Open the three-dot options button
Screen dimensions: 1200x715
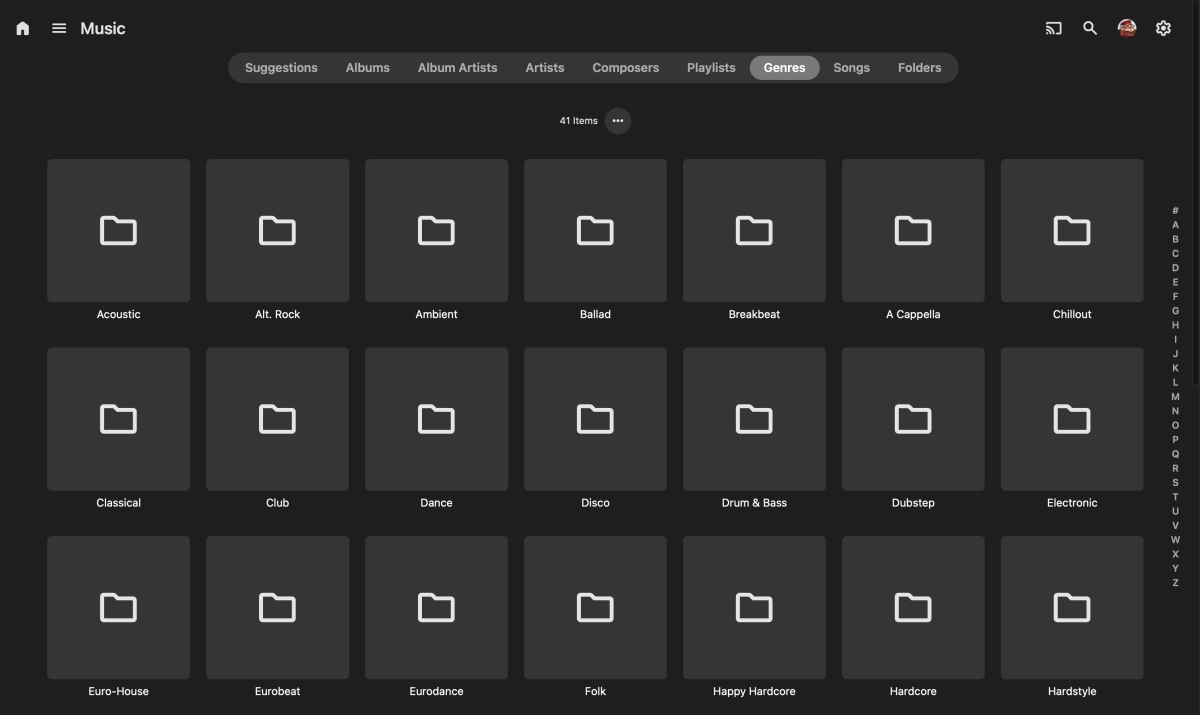[618, 121]
